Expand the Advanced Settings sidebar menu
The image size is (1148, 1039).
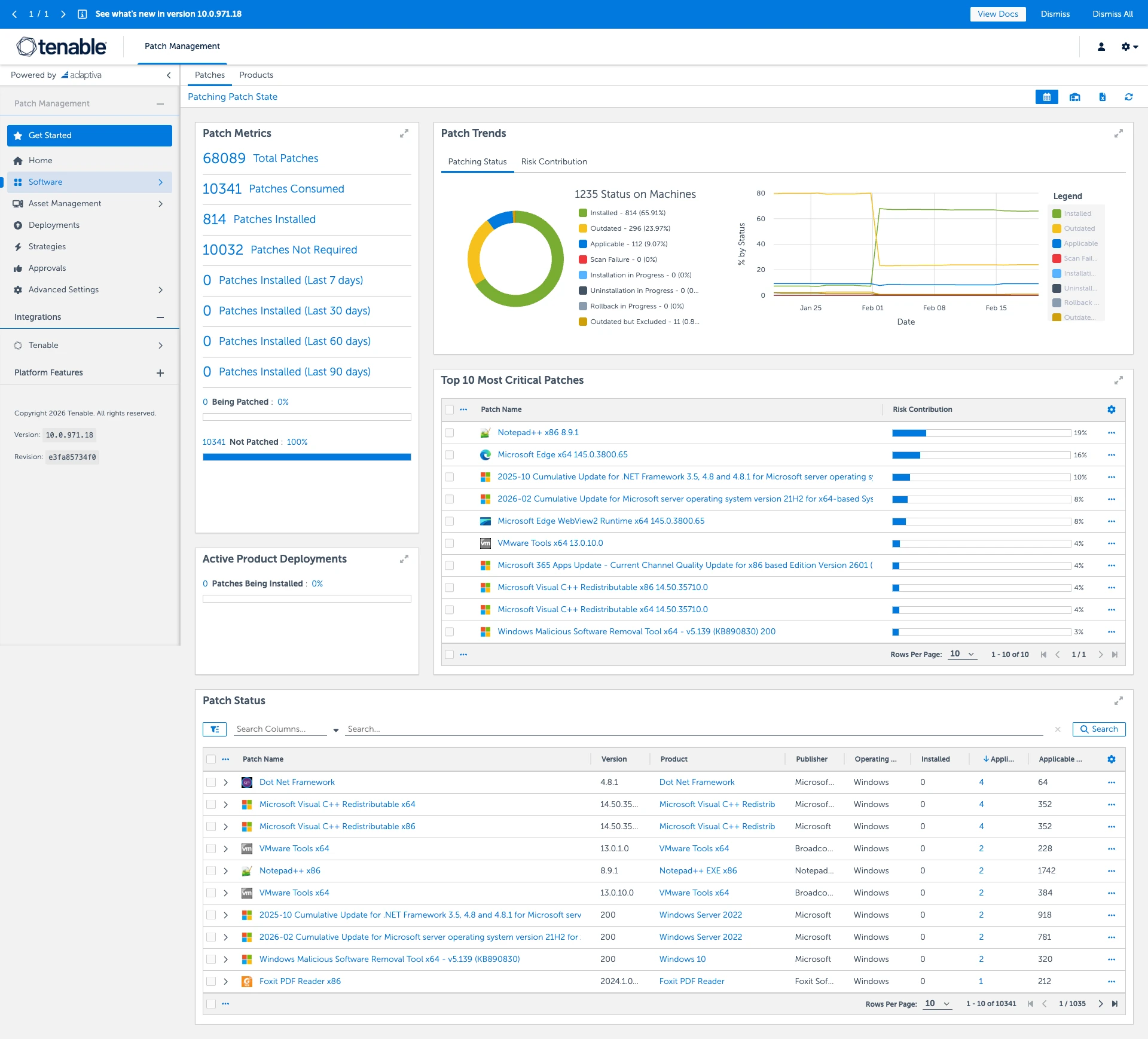pos(160,290)
